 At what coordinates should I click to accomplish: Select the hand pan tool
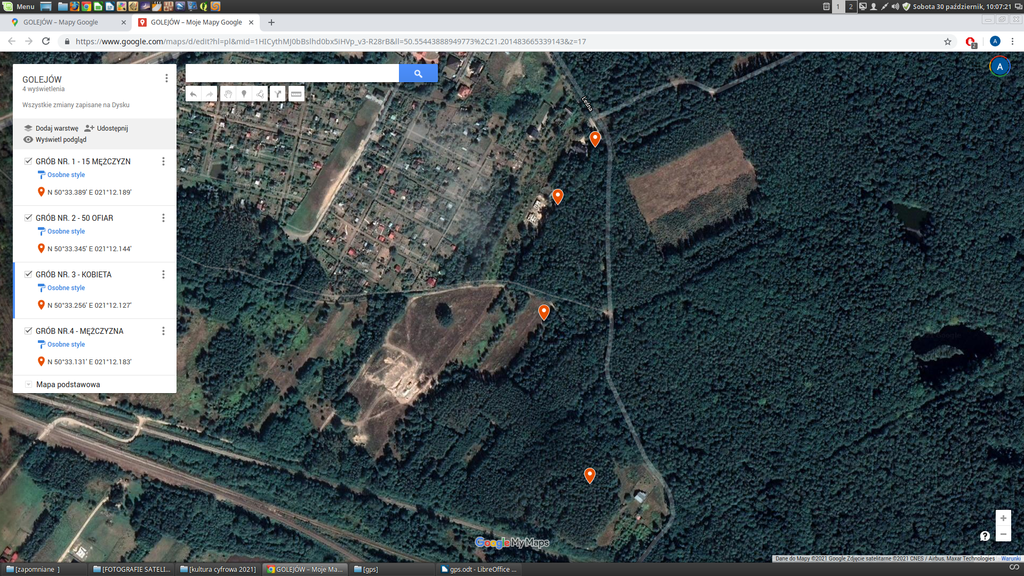click(227, 94)
